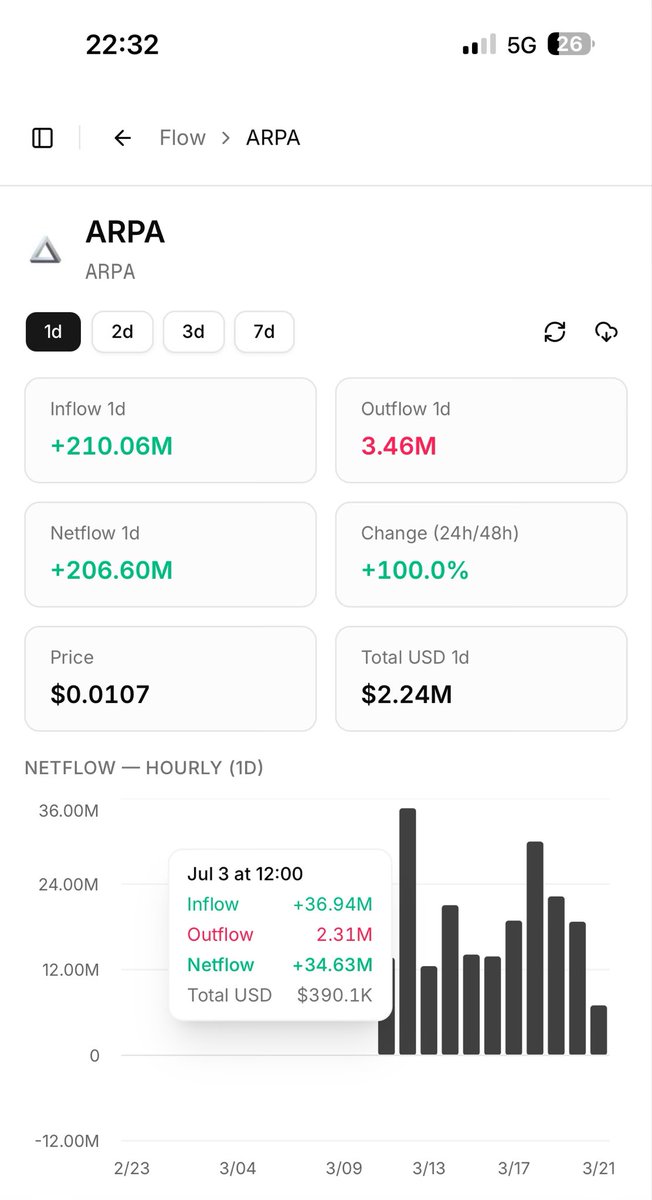Click the +100.0% change value
This screenshot has width=652, height=1200.
(x=415, y=571)
